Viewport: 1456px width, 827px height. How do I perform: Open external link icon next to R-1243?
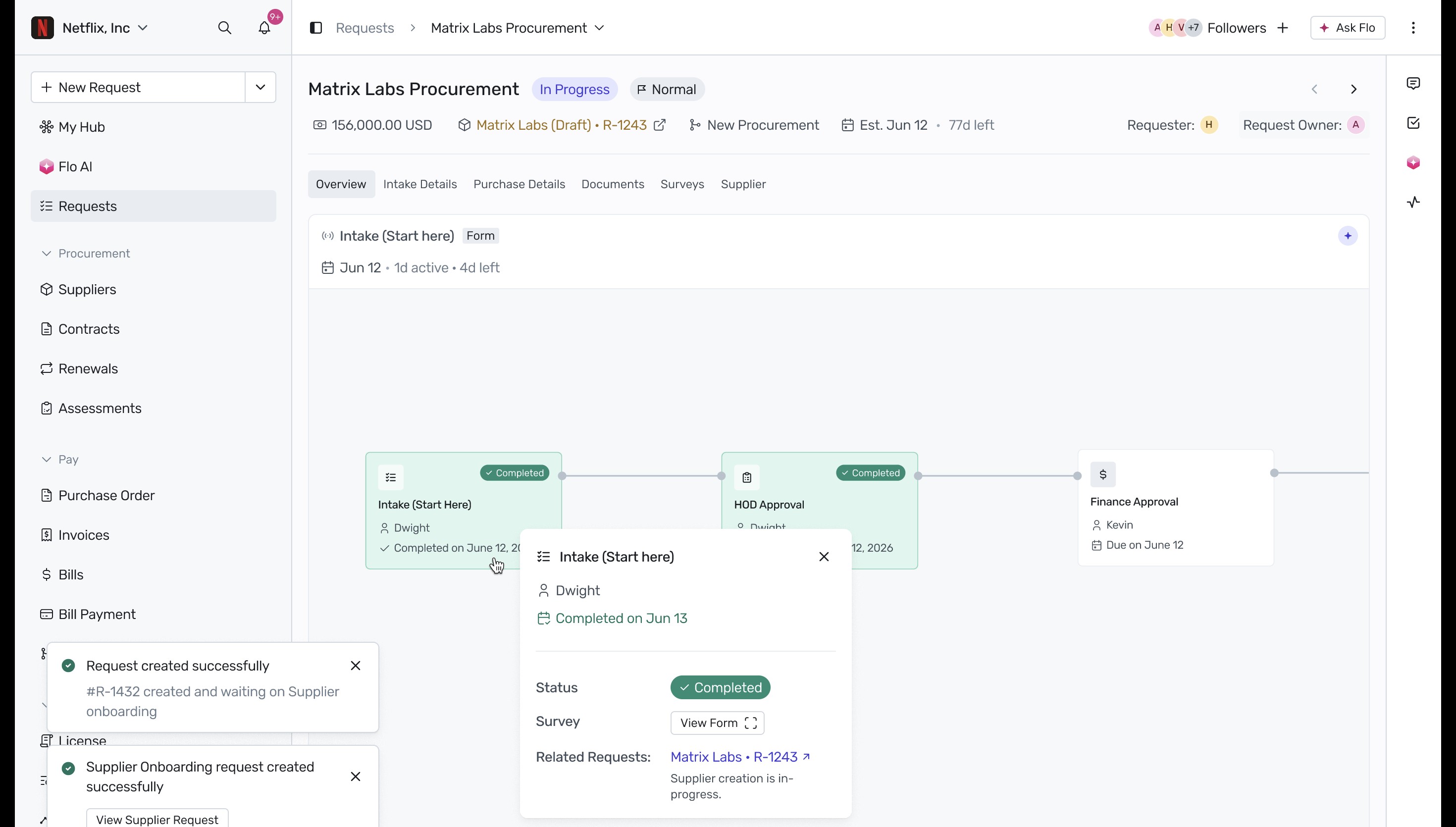[x=659, y=125]
